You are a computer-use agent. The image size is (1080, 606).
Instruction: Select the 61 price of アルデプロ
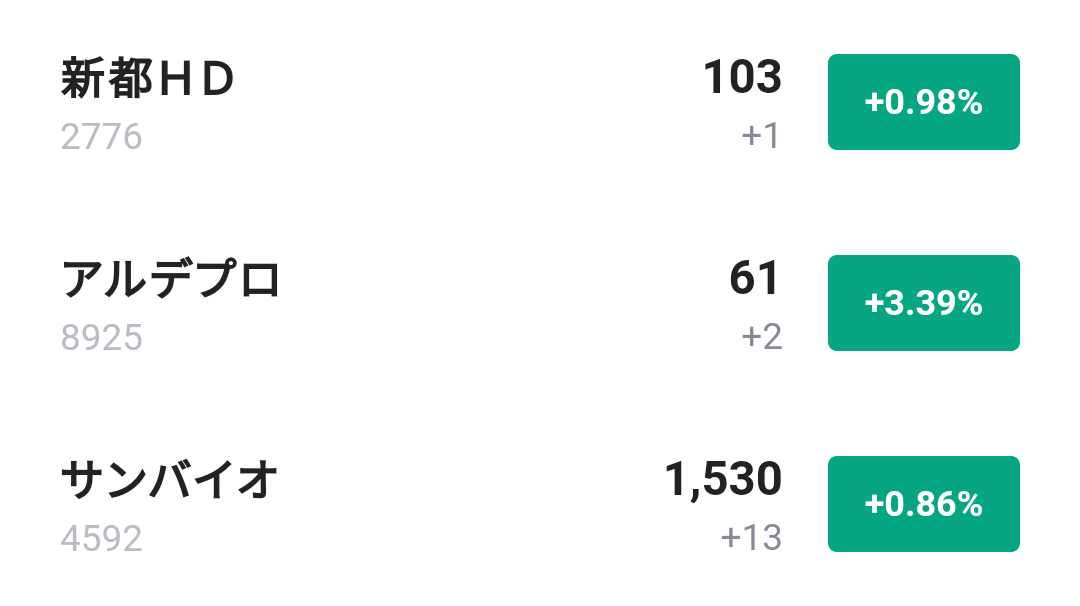tap(754, 279)
